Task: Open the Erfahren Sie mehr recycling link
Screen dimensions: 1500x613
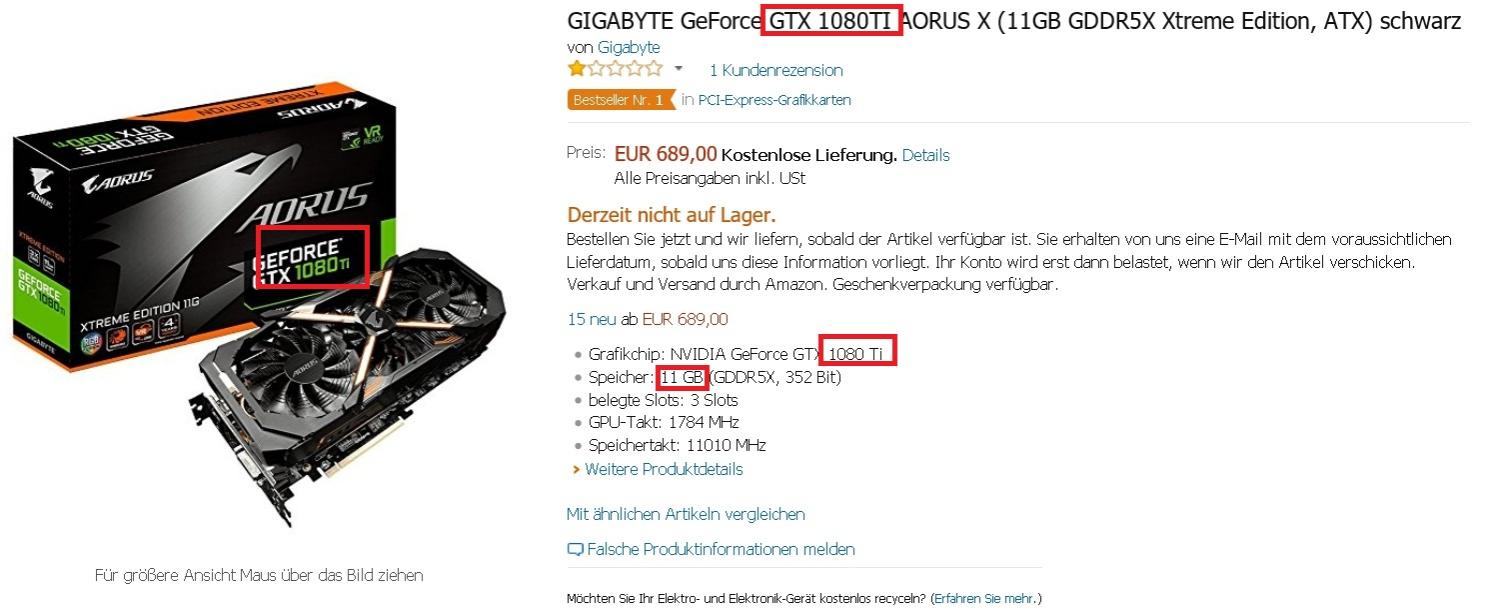Action: (x=985, y=599)
